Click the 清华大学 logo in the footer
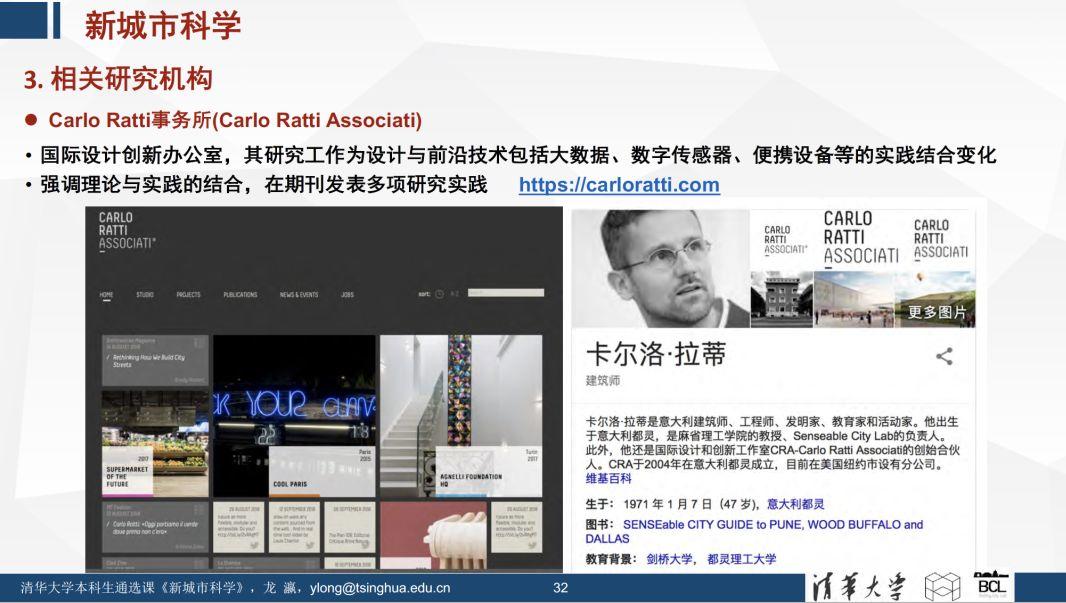This screenshot has height=603, width=1066. coord(858,587)
